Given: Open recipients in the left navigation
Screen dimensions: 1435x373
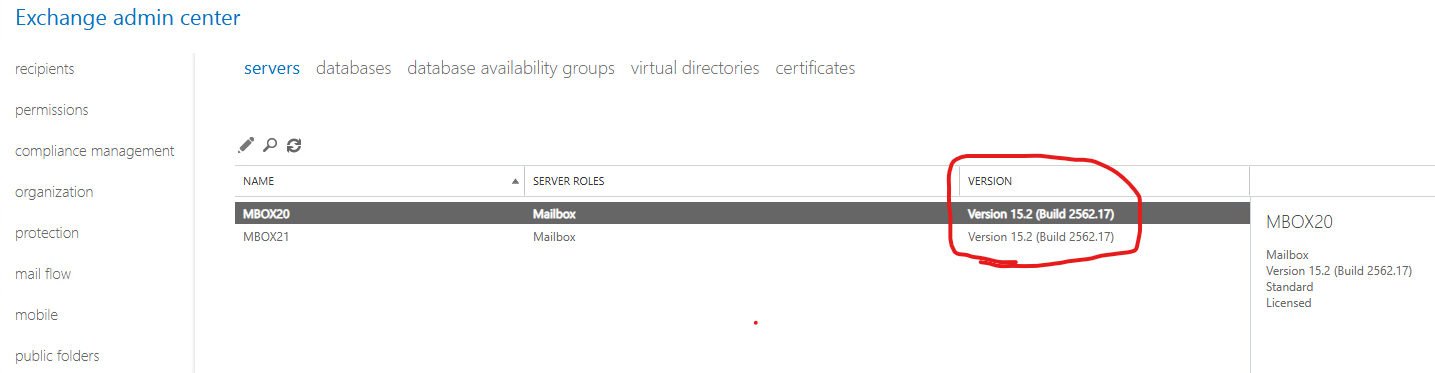Looking at the screenshot, I should [x=45, y=69].
